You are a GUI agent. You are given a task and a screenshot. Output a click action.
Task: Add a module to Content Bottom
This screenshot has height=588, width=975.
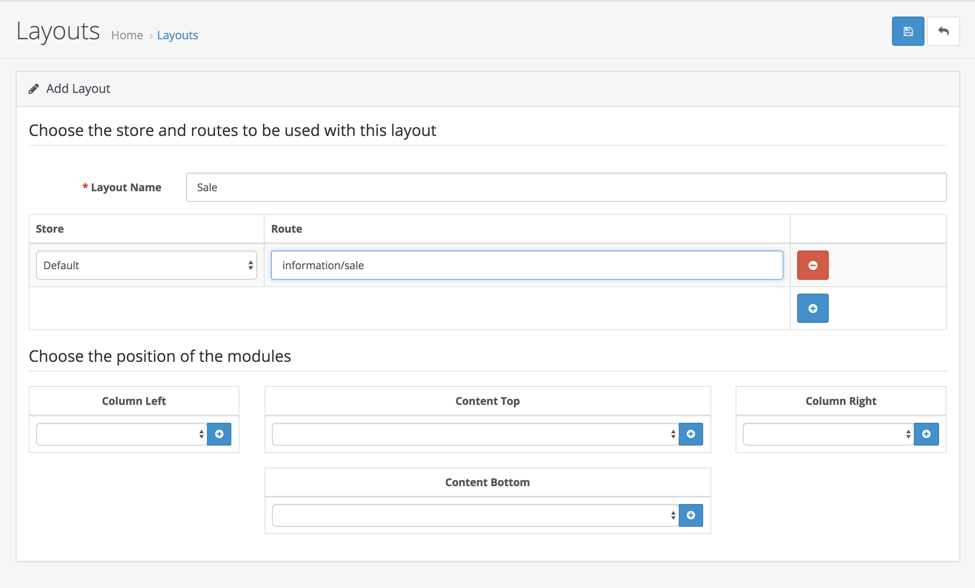[x=691, y=516]
